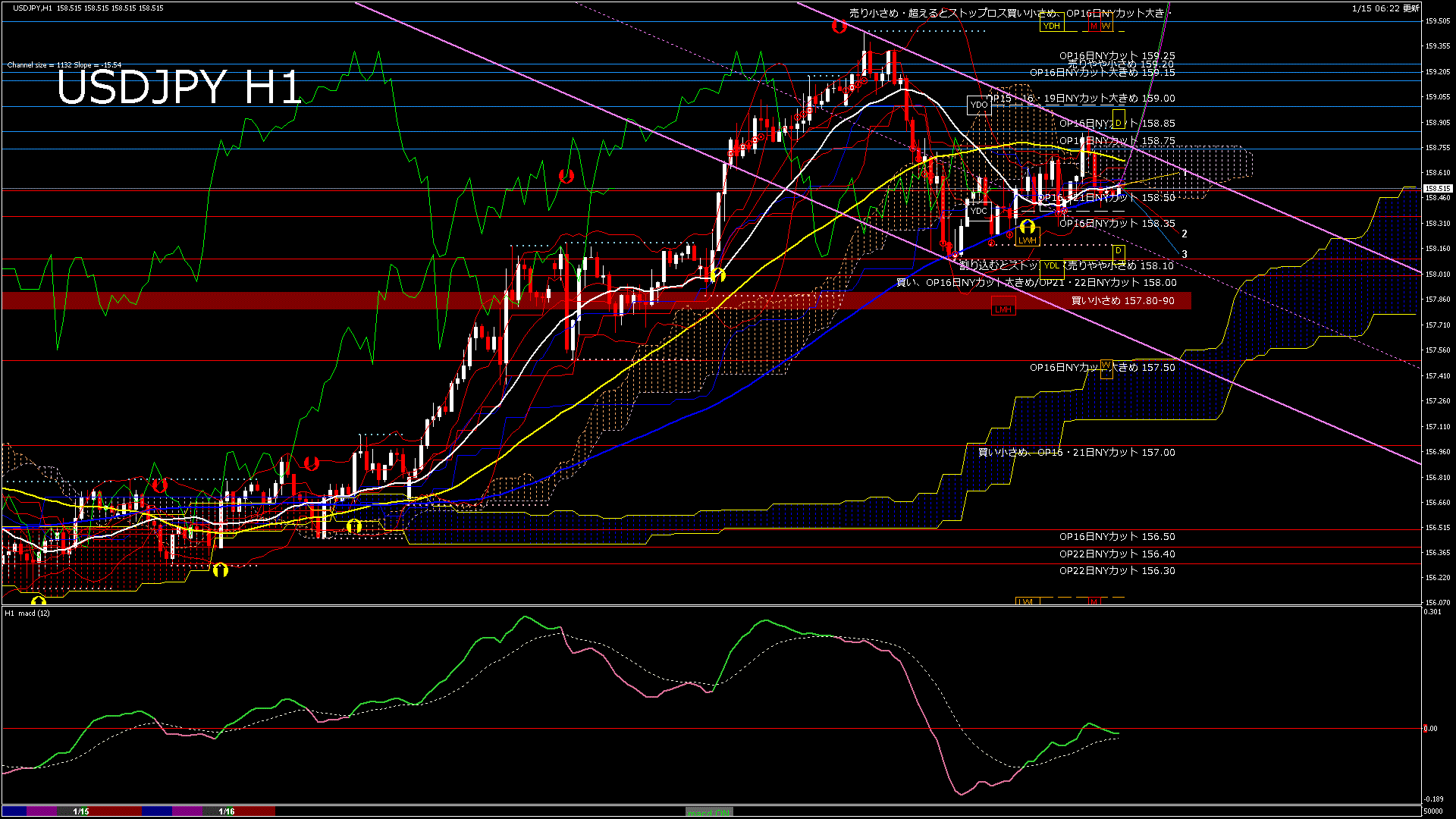This screenshot has height=819, width=1456.
Task: Click the 1/16 date marker in bottom bar
Action: [225, 811]
